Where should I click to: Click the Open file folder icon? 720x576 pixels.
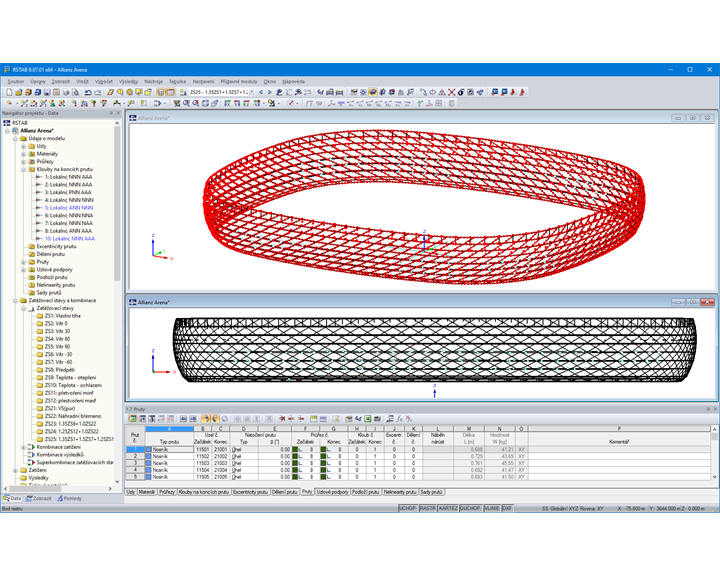point(19,92)
